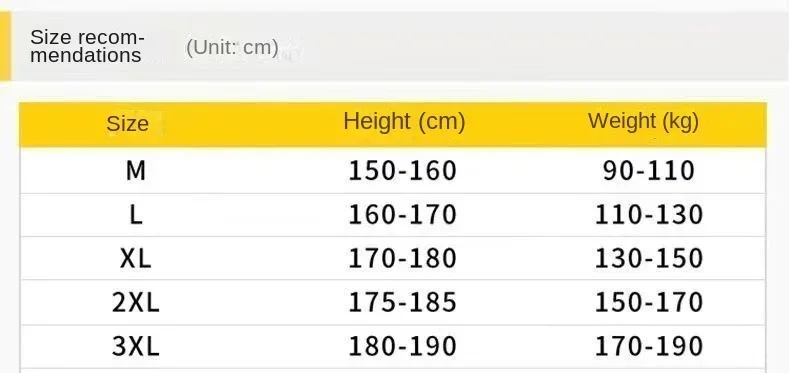This screenshot has width=789, height=373.
Task: Click the Size column header
Action: [x=127, y=124]
